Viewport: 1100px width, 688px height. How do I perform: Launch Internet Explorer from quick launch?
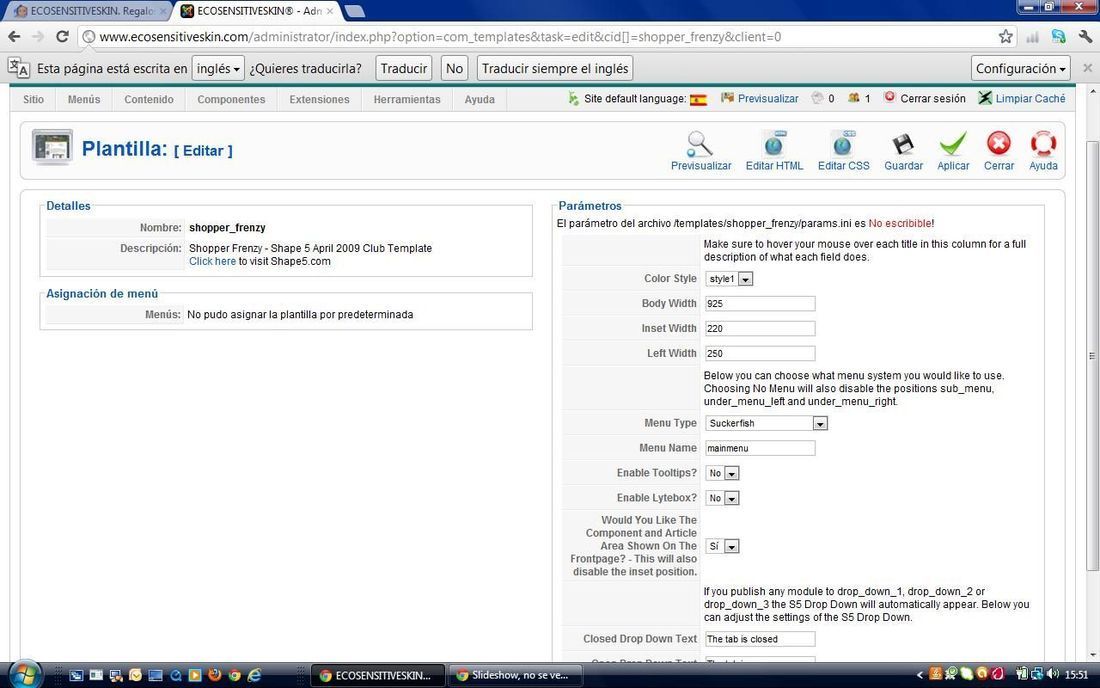point(254,675)
